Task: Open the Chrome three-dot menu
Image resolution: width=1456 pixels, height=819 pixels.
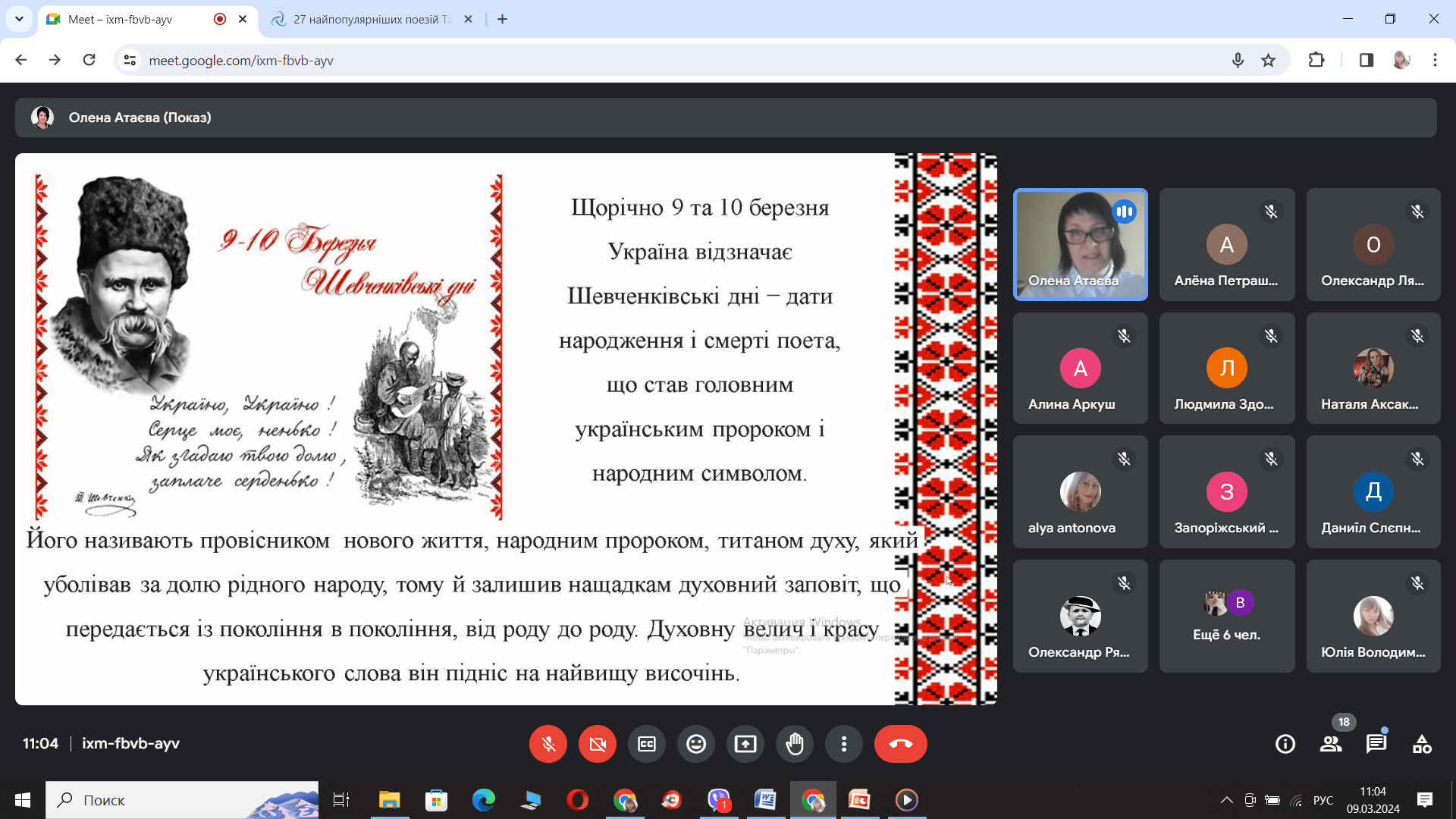Action: [1435, 60]
